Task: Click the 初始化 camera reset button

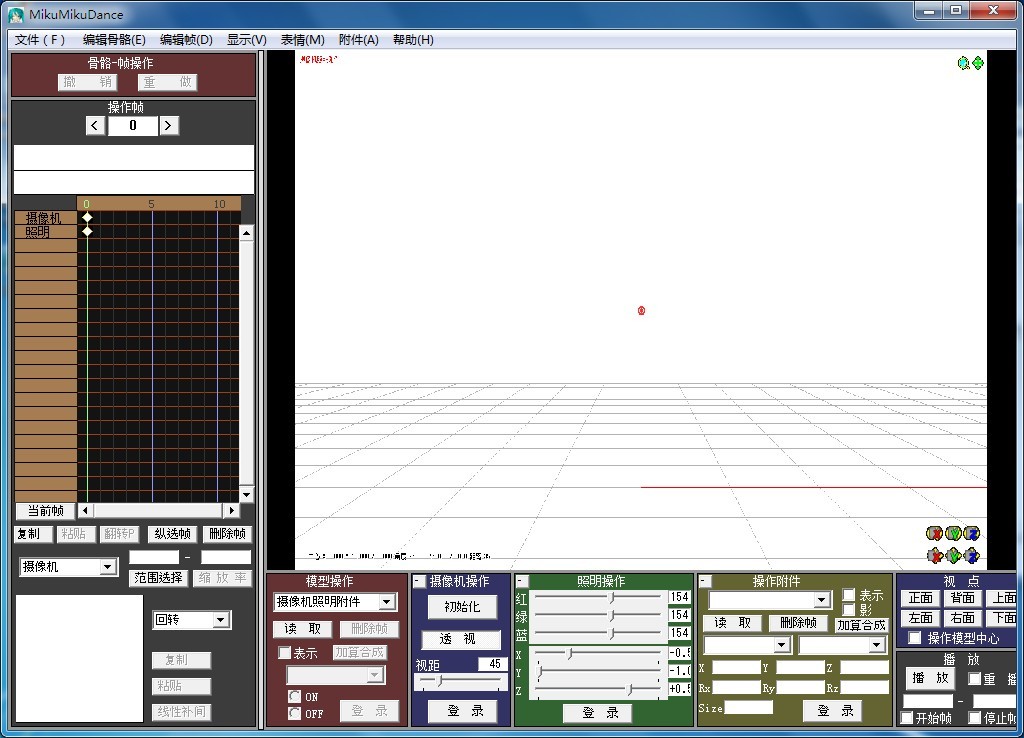Action: 462,607
